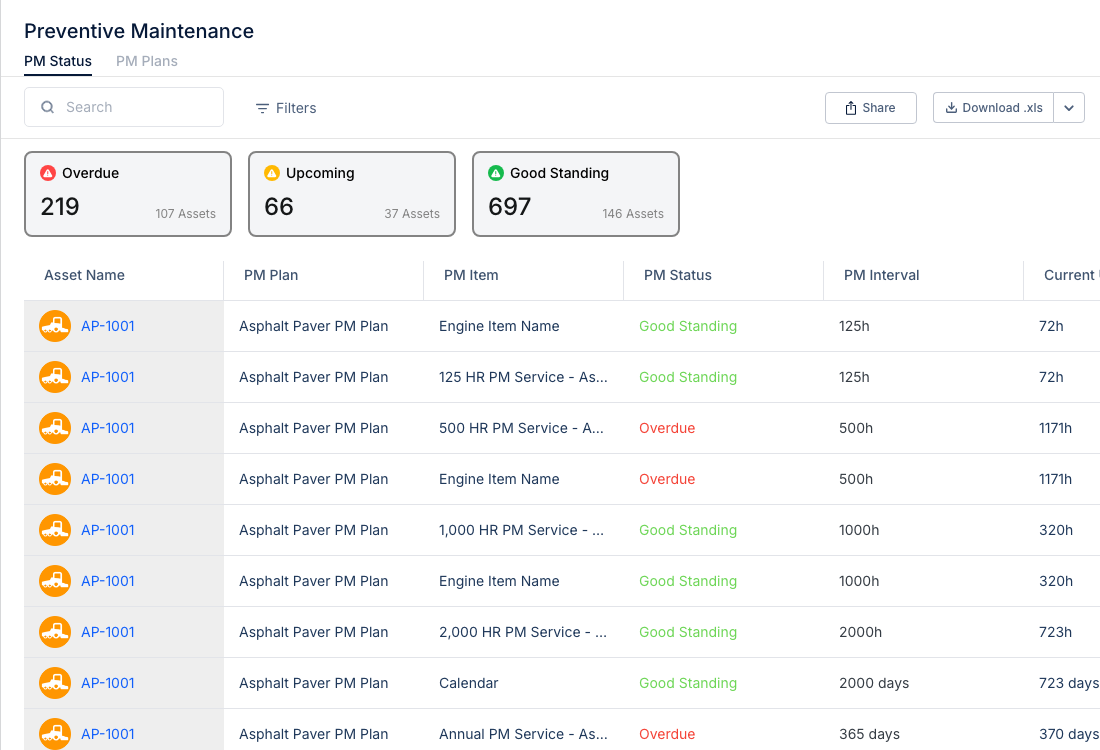Click paver icon in 500 HR PM Service row
This screenshot has height=750, width=1100.
pyautogui.click(x=55, y=428)
